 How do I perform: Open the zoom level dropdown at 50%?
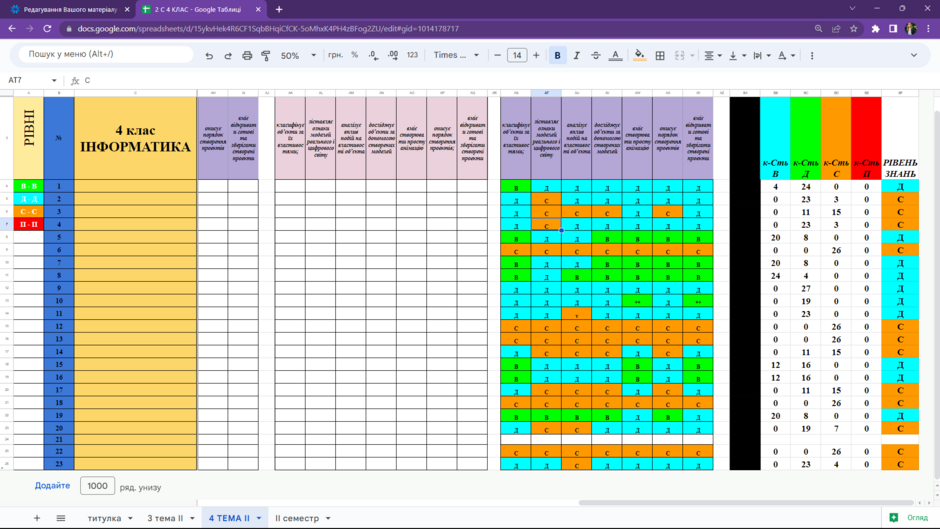tap(298, 55)
